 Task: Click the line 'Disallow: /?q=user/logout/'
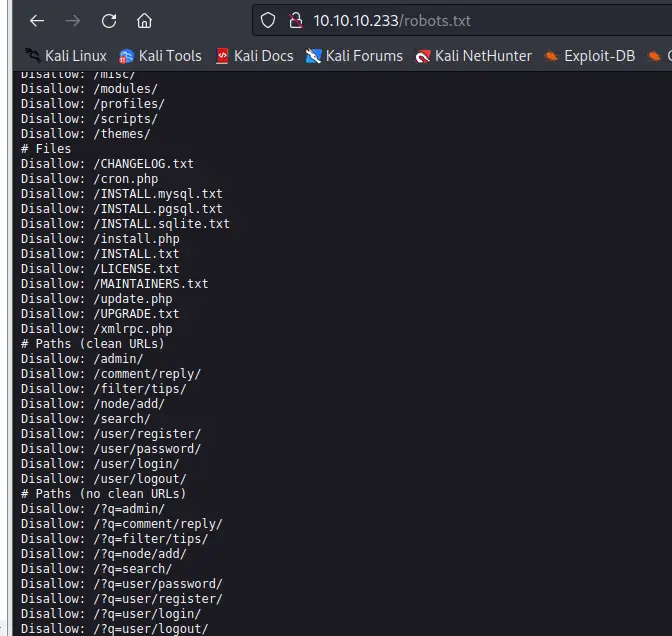(115, 629)
